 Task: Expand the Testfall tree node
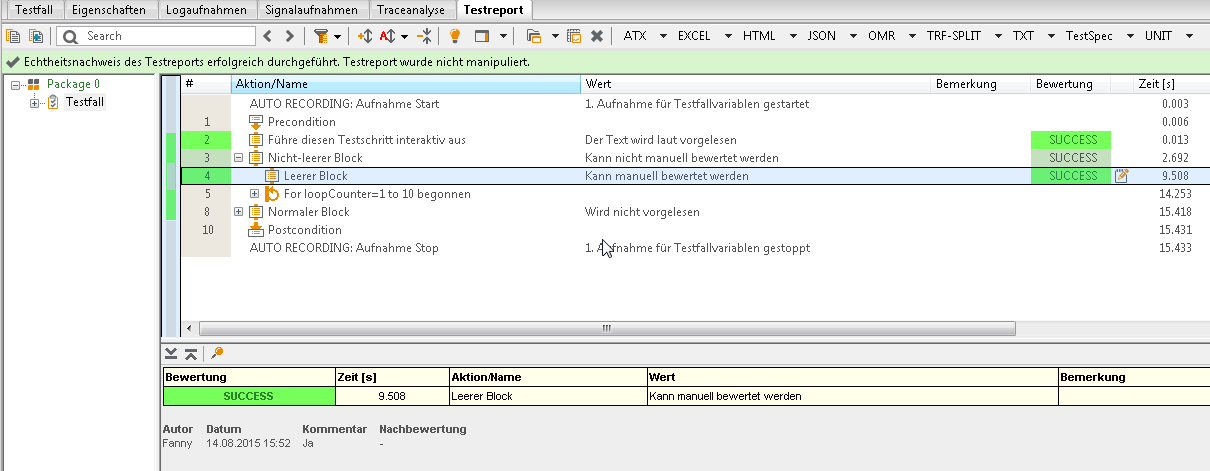click(x=35, y=103)
